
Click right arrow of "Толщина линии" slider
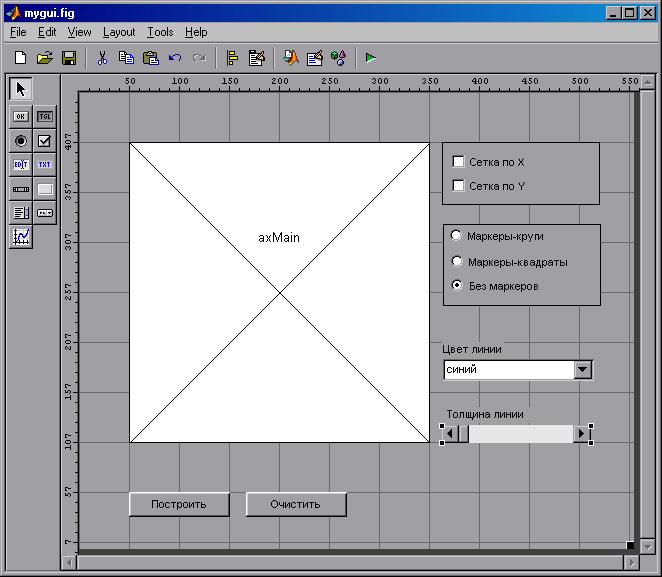581,434
